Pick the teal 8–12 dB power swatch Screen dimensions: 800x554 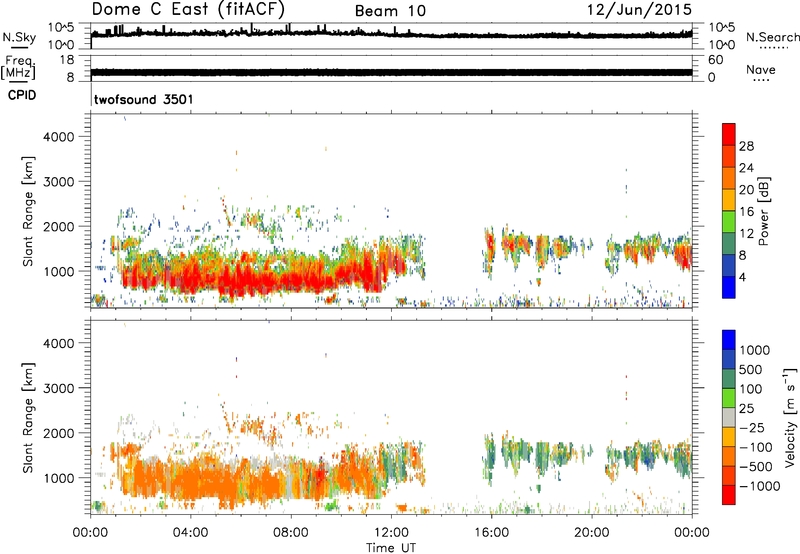[x=729, y=243]
